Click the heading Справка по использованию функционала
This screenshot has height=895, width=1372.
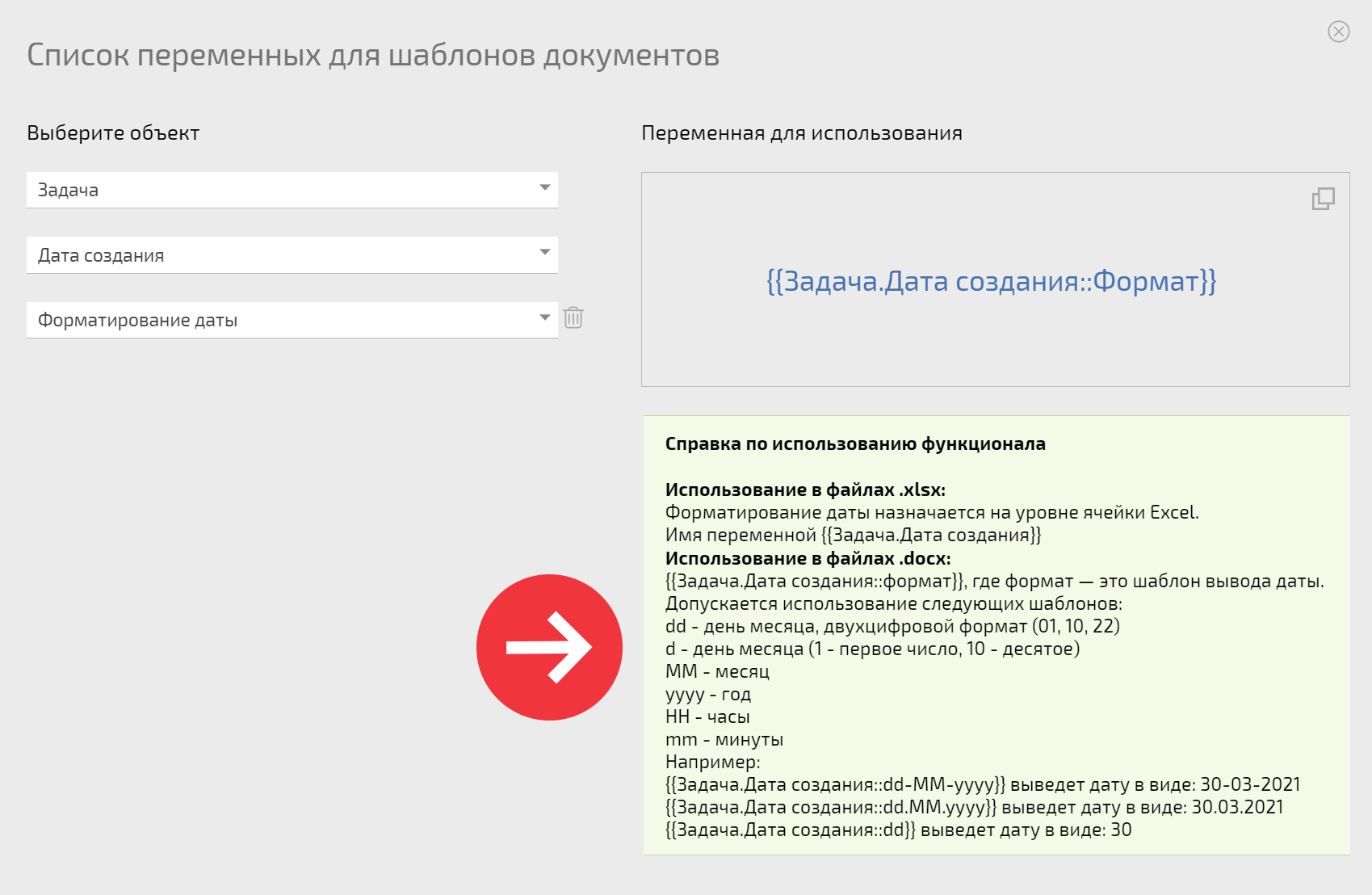[x=855, y=443]
